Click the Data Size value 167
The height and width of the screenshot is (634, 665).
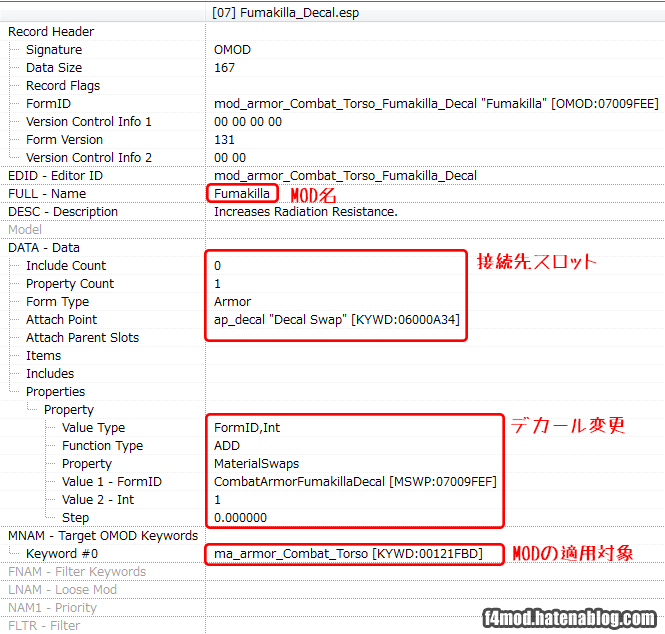(x=224, y=67)
